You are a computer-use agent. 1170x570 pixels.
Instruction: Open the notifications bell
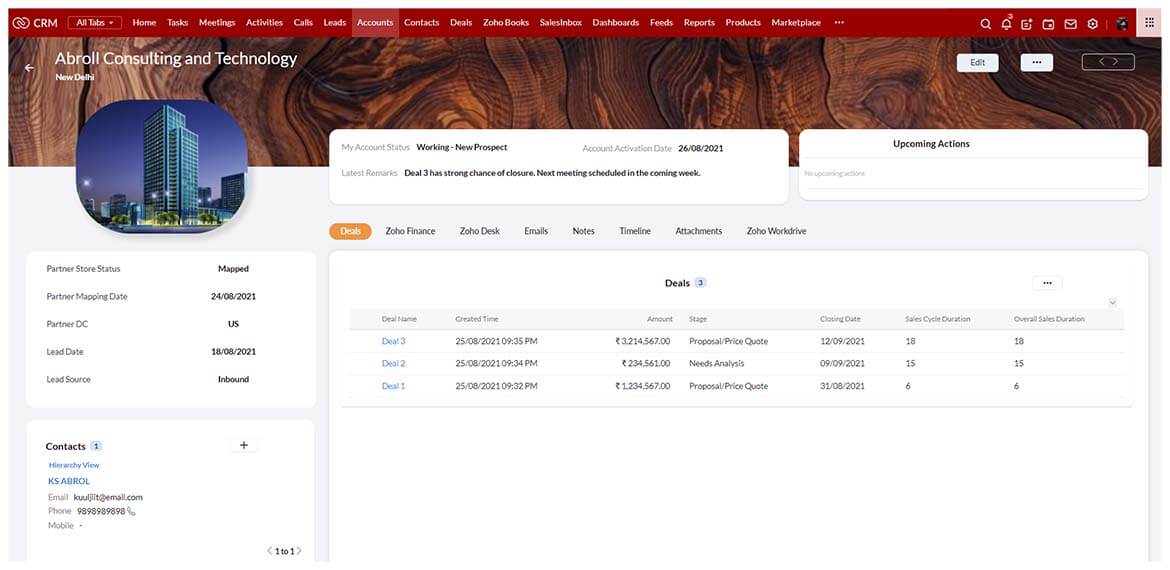click(1006, 23)
